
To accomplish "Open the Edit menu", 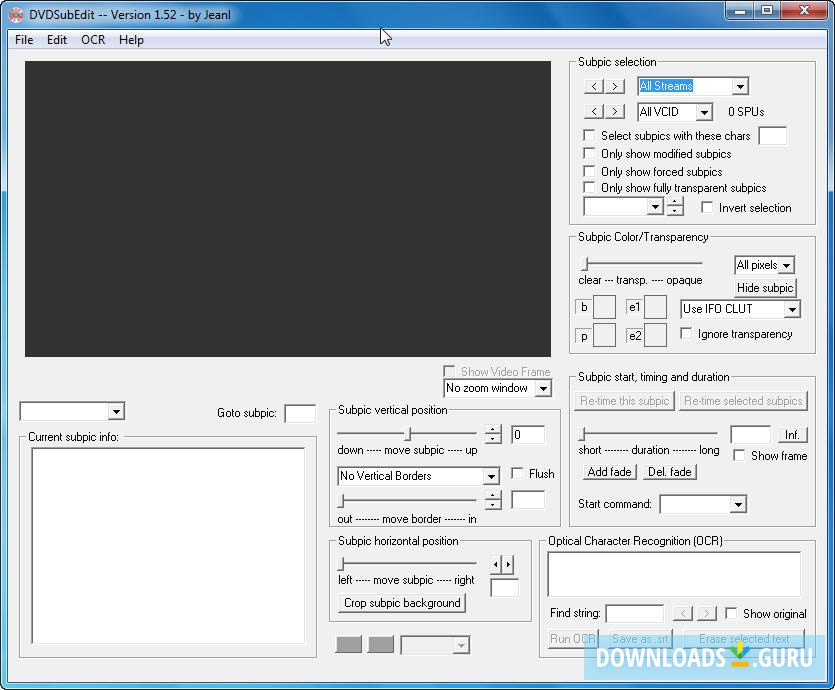I will point(56,40).
